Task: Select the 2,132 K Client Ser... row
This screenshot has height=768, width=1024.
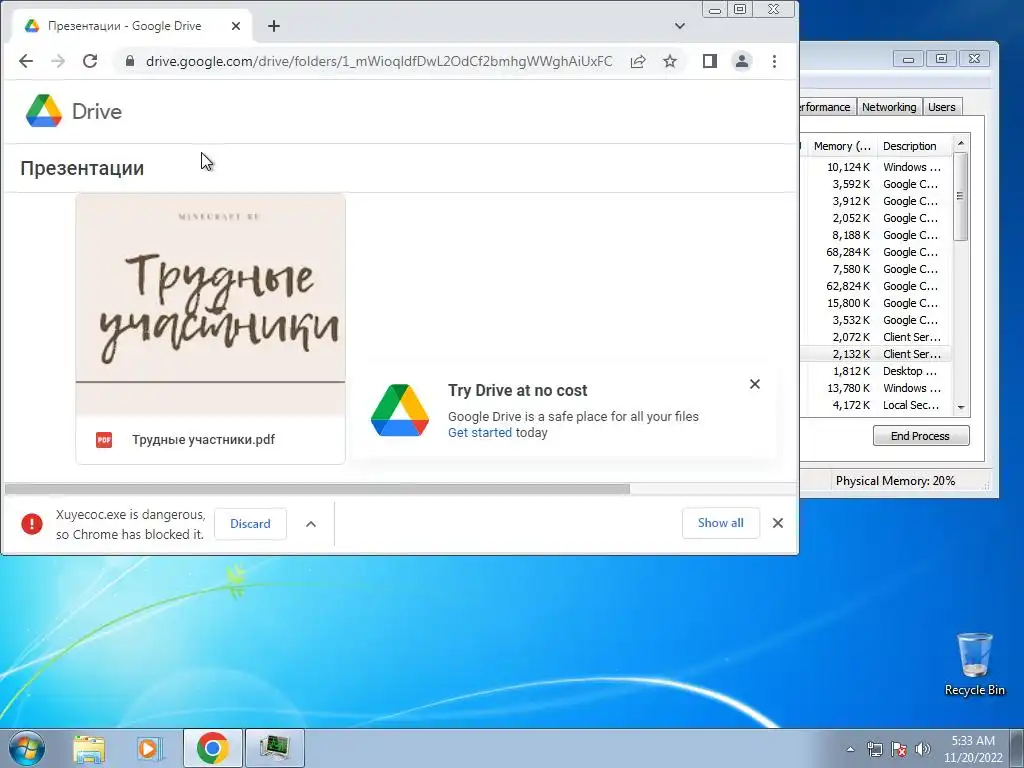Action: pos(875,354)
